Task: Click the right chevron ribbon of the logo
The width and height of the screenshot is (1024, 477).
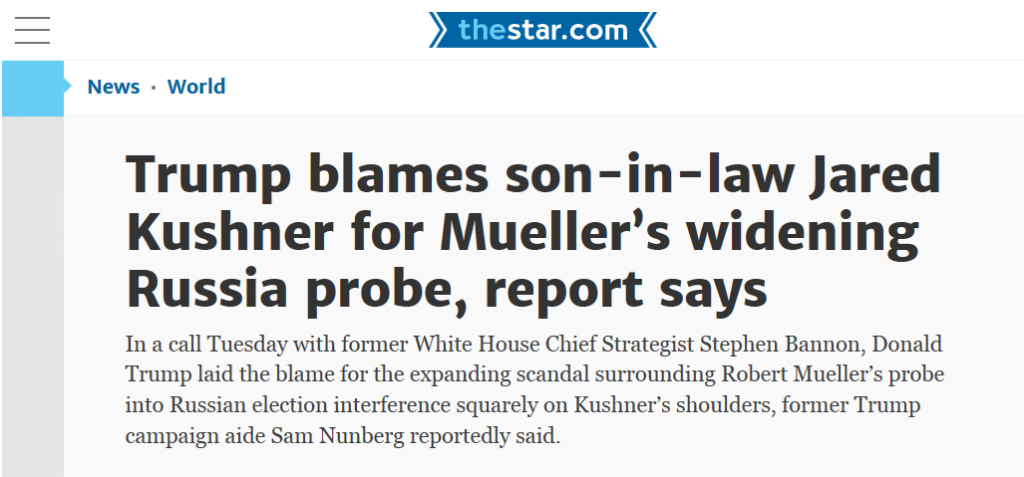Action: pos(646,30)
